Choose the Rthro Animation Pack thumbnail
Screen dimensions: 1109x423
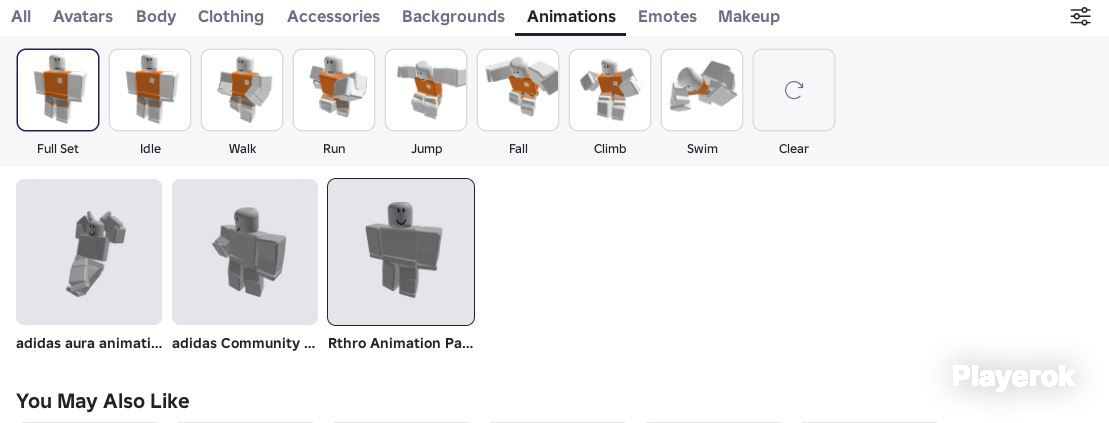click(401, 252)
